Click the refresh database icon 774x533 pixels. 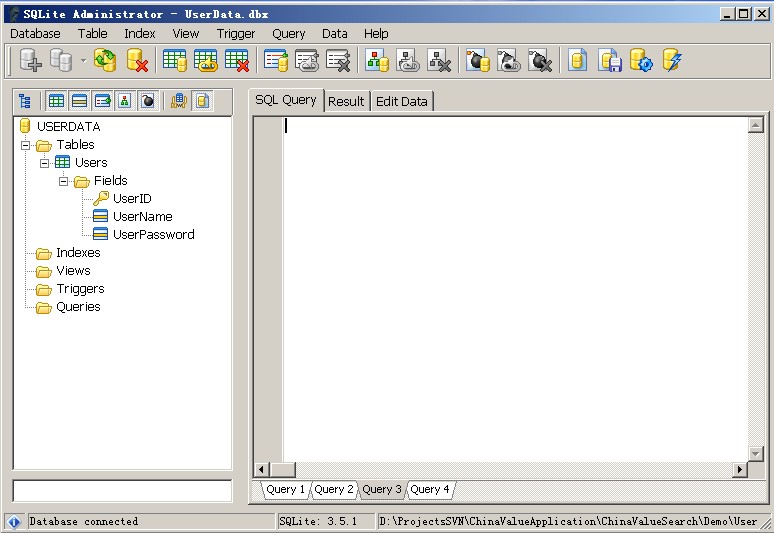(x=105, y=61)
